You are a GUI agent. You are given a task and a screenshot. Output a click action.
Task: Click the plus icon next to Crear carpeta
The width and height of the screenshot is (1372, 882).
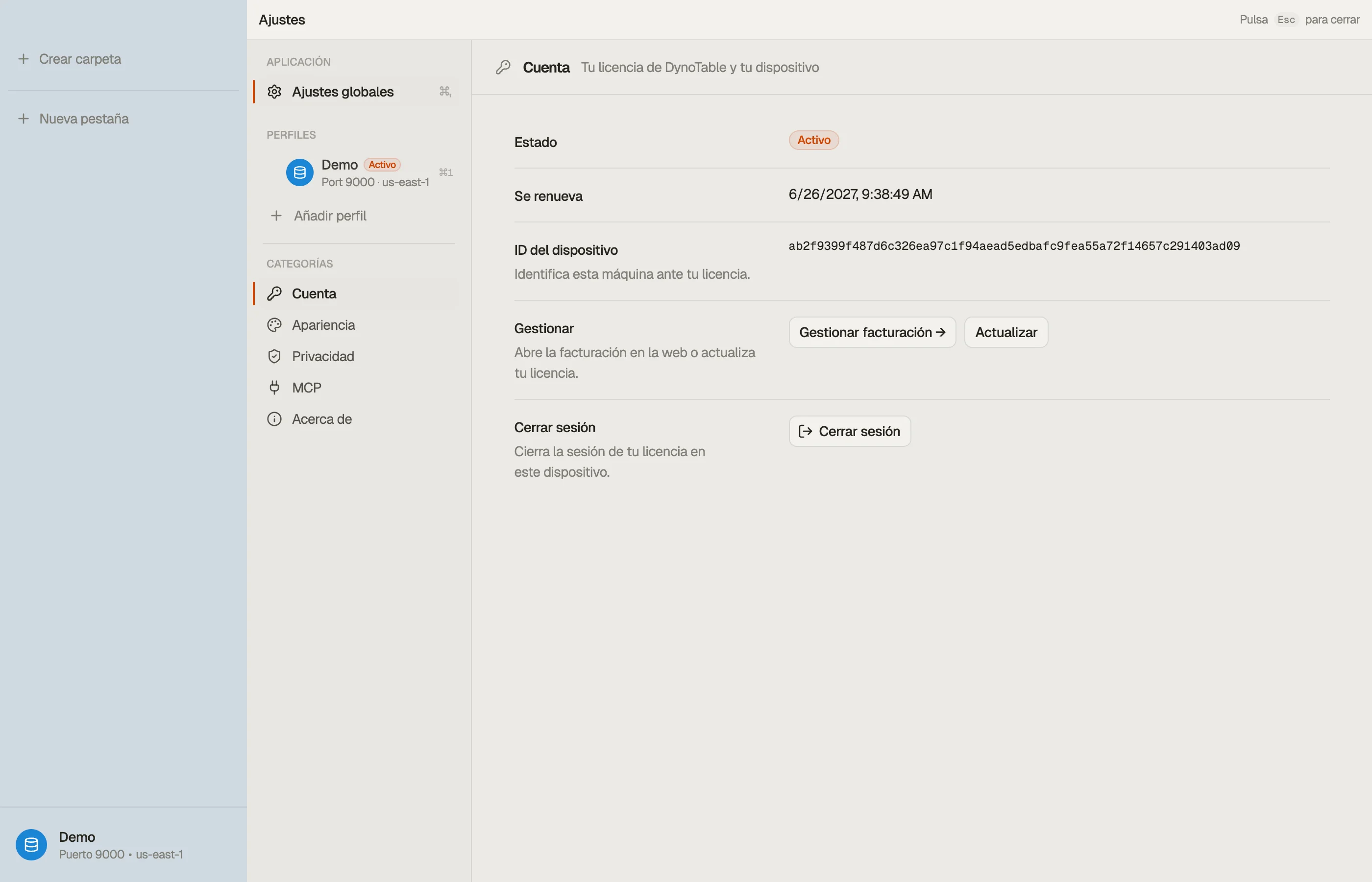24,59
